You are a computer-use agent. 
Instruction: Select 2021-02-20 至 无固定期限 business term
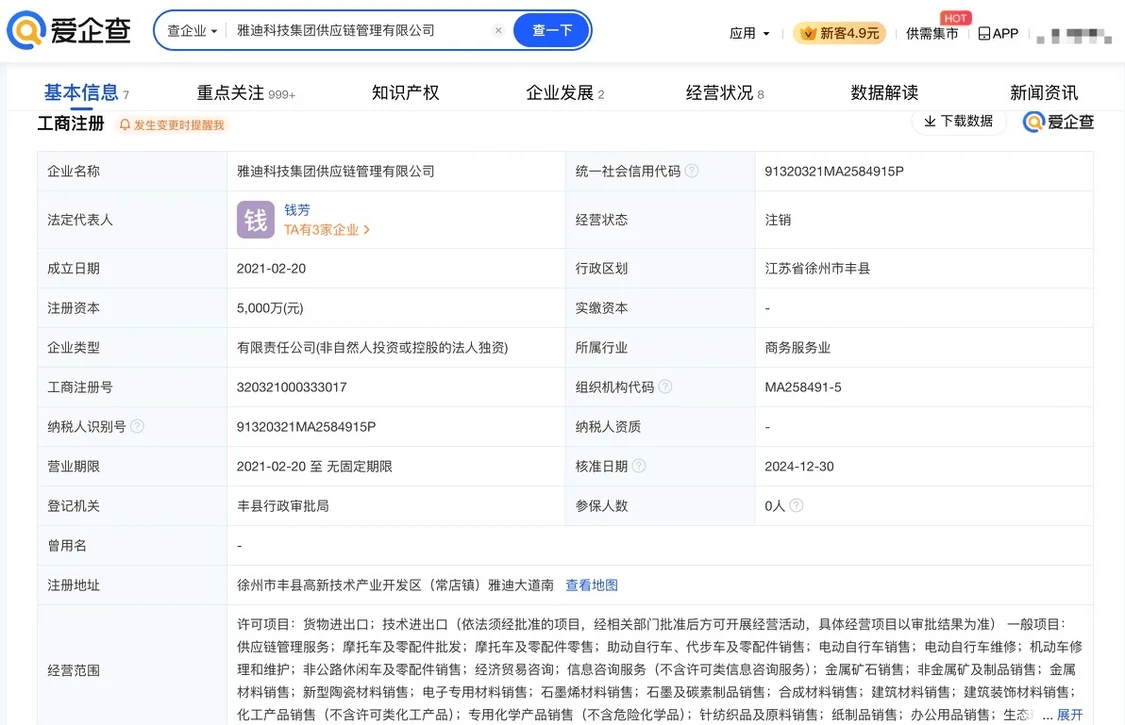[314, 466]
